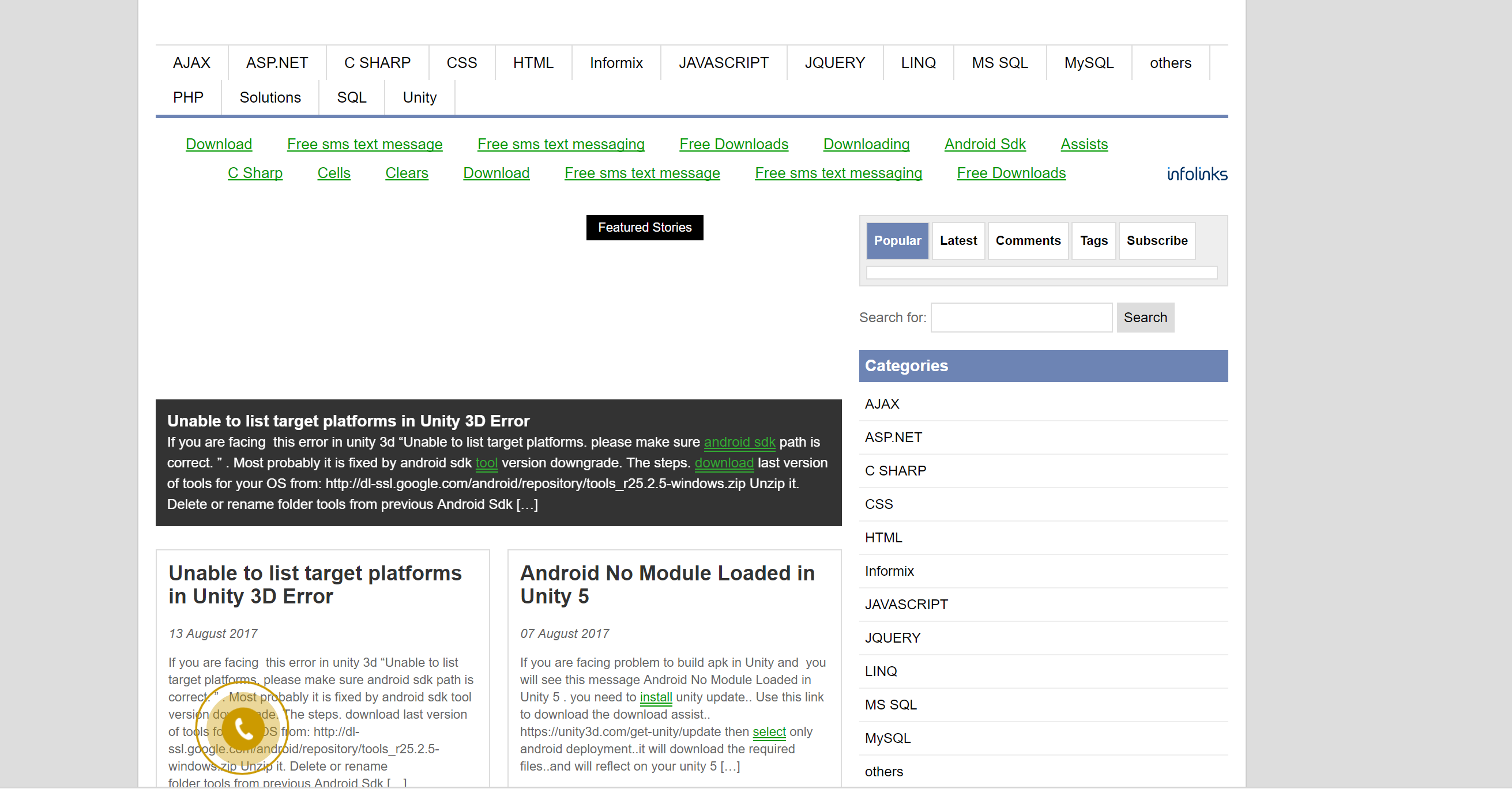1512x789 pixels.
Task: Click the infolinks logo
Action: (1196, 174)
